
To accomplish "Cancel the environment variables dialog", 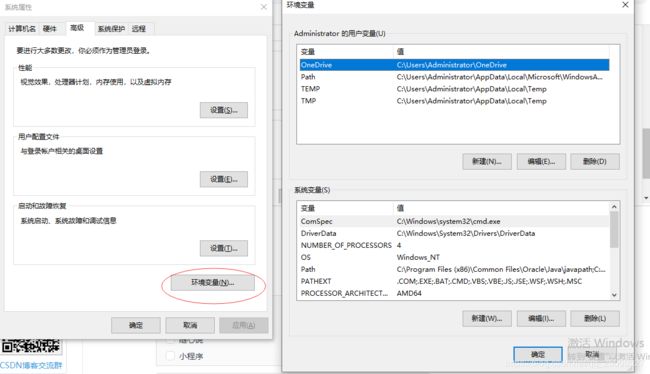I will tap(592, 355).
